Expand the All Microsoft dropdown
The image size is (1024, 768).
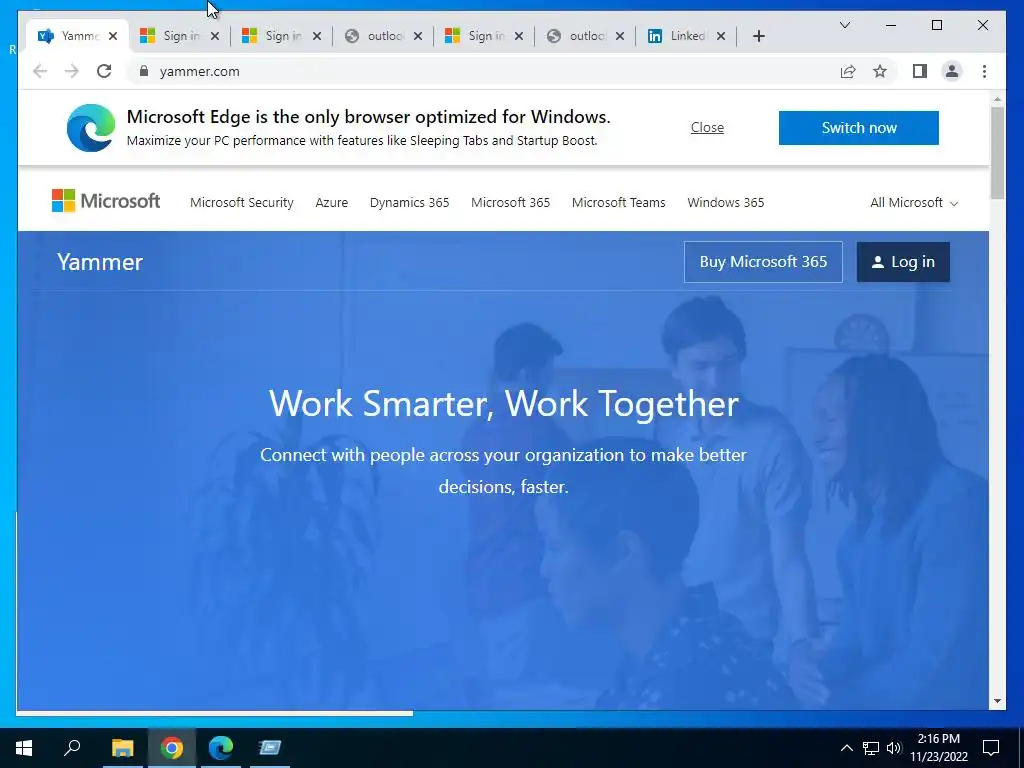coord(914,202)
